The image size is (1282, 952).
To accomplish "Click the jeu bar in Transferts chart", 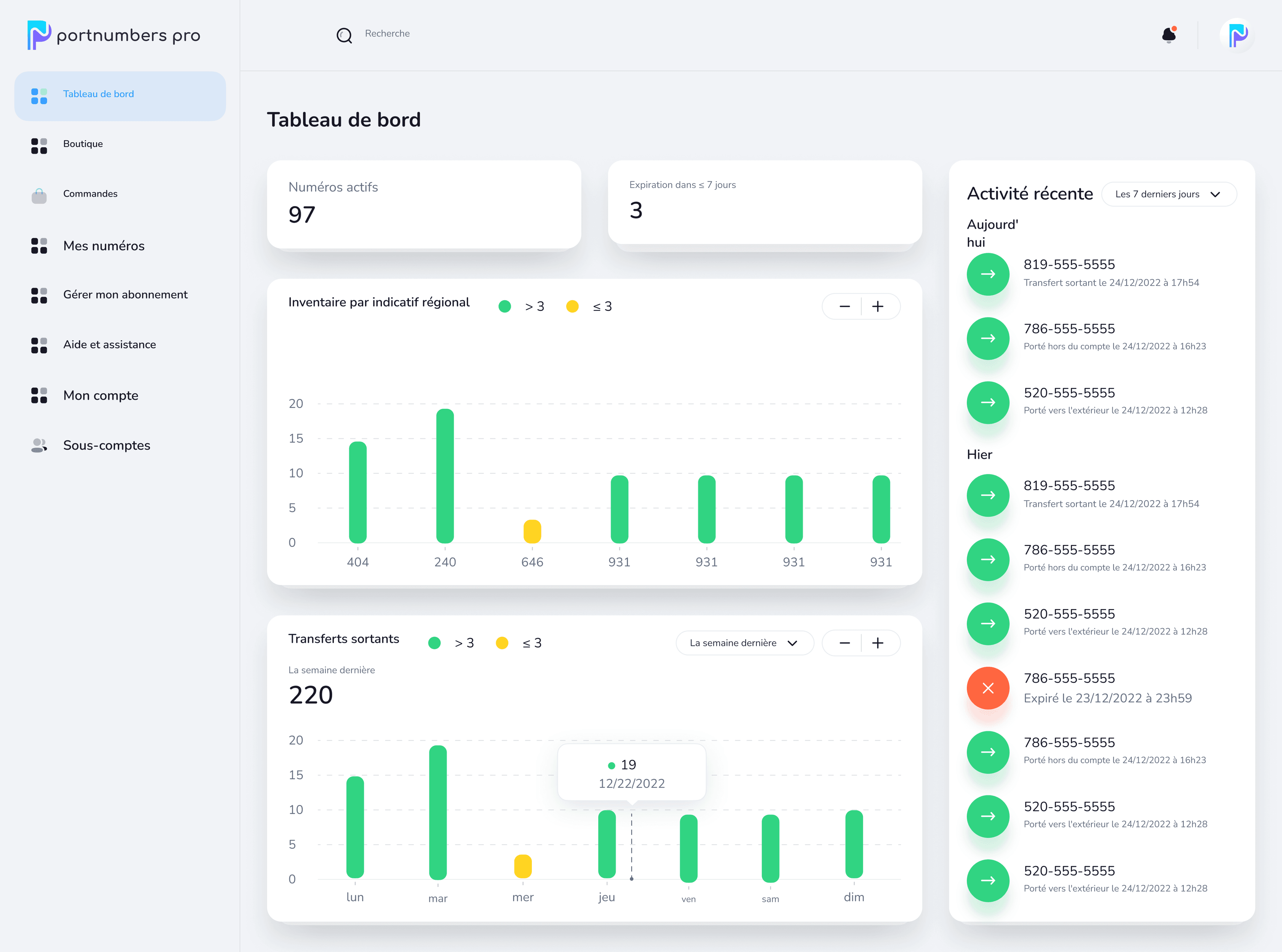I will 607,844.
